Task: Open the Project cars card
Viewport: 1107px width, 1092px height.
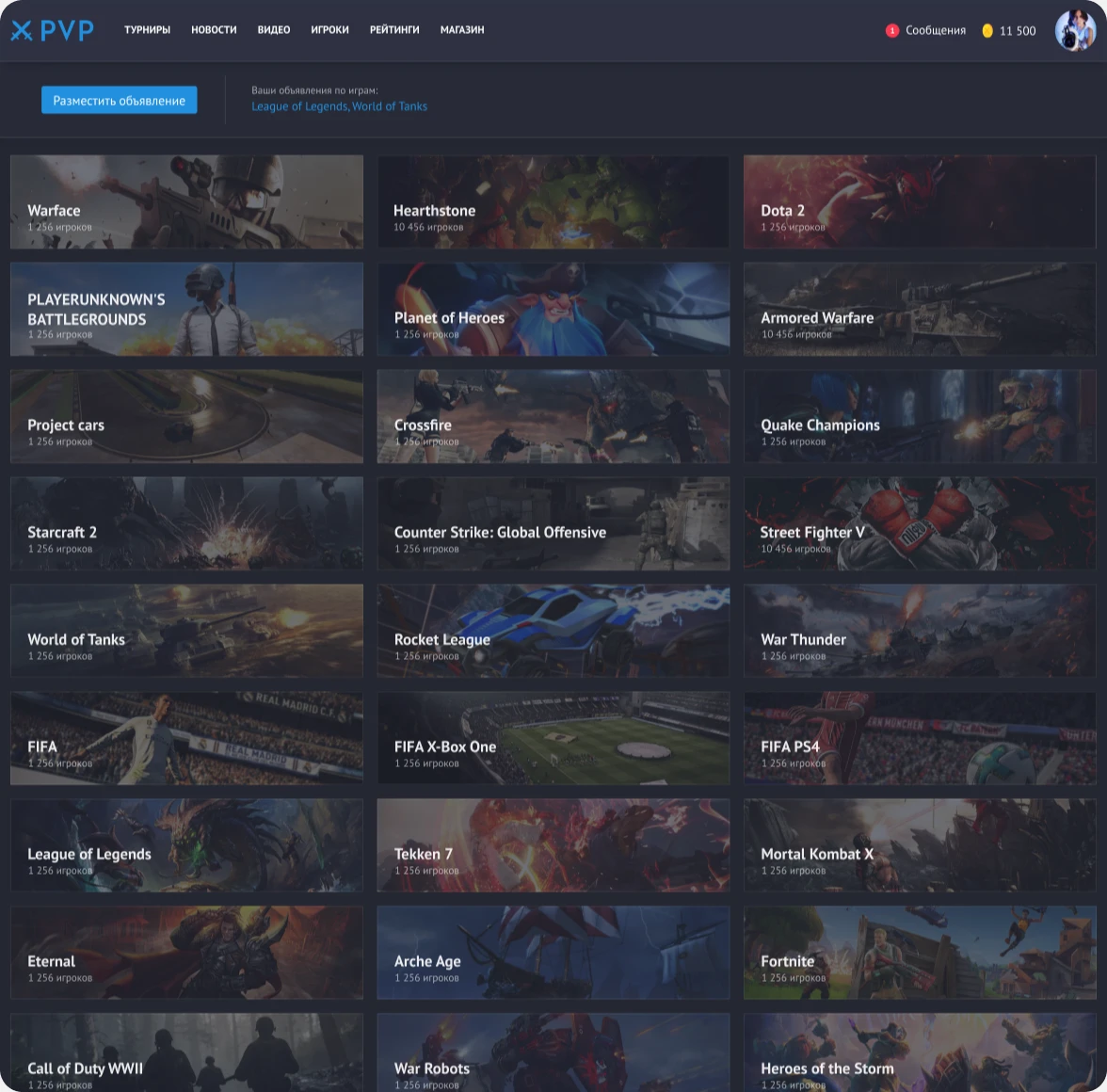Action: coord(187,416)
